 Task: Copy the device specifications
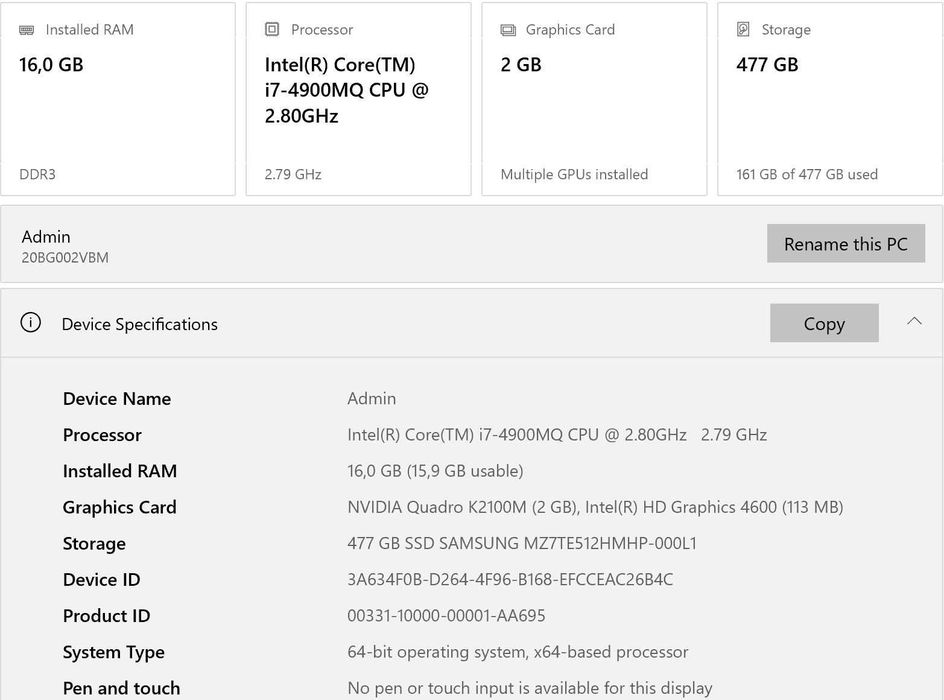click(824, 323)
